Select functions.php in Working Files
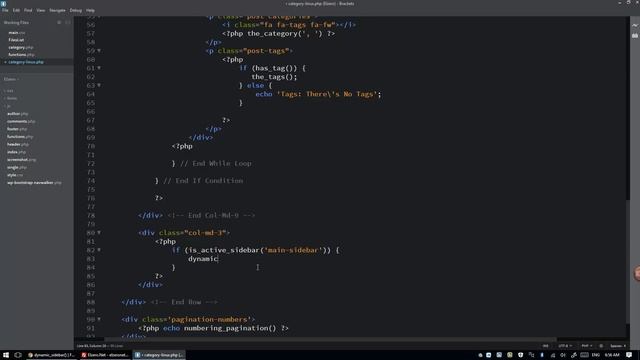 coord(21,55)
